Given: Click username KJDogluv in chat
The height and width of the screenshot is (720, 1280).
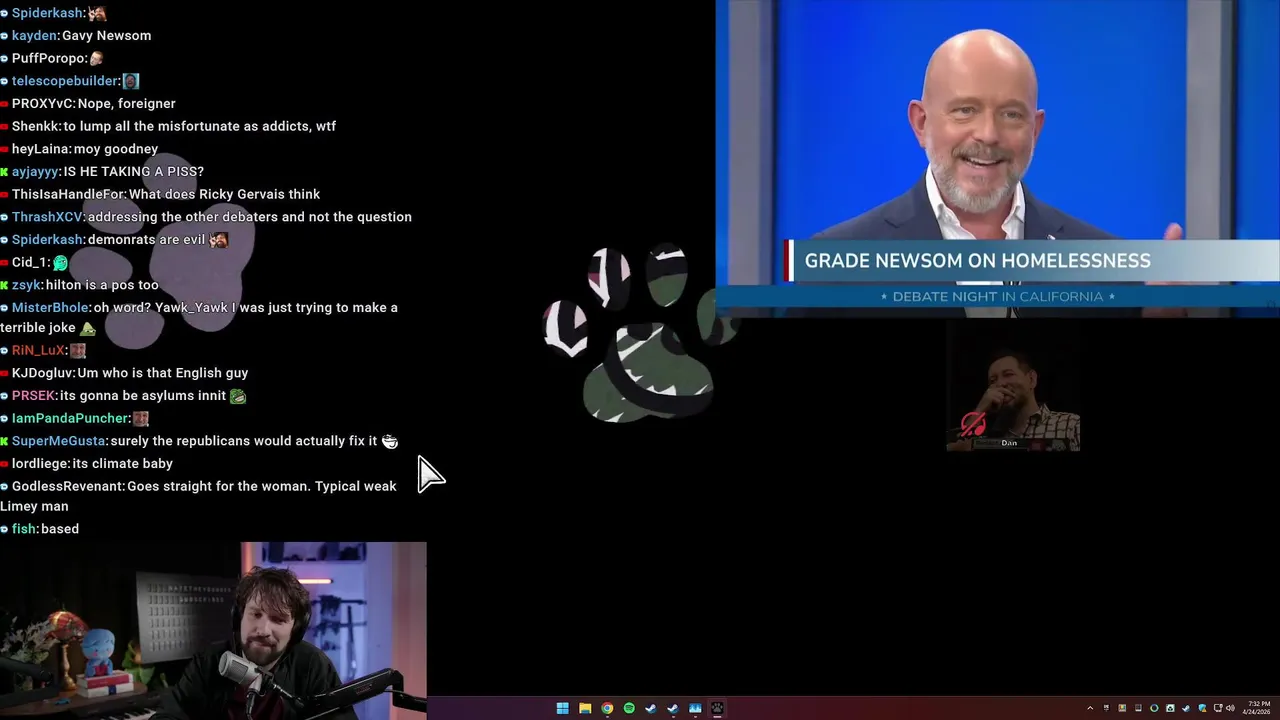Looking at the screenshot, I should point(42,373).
